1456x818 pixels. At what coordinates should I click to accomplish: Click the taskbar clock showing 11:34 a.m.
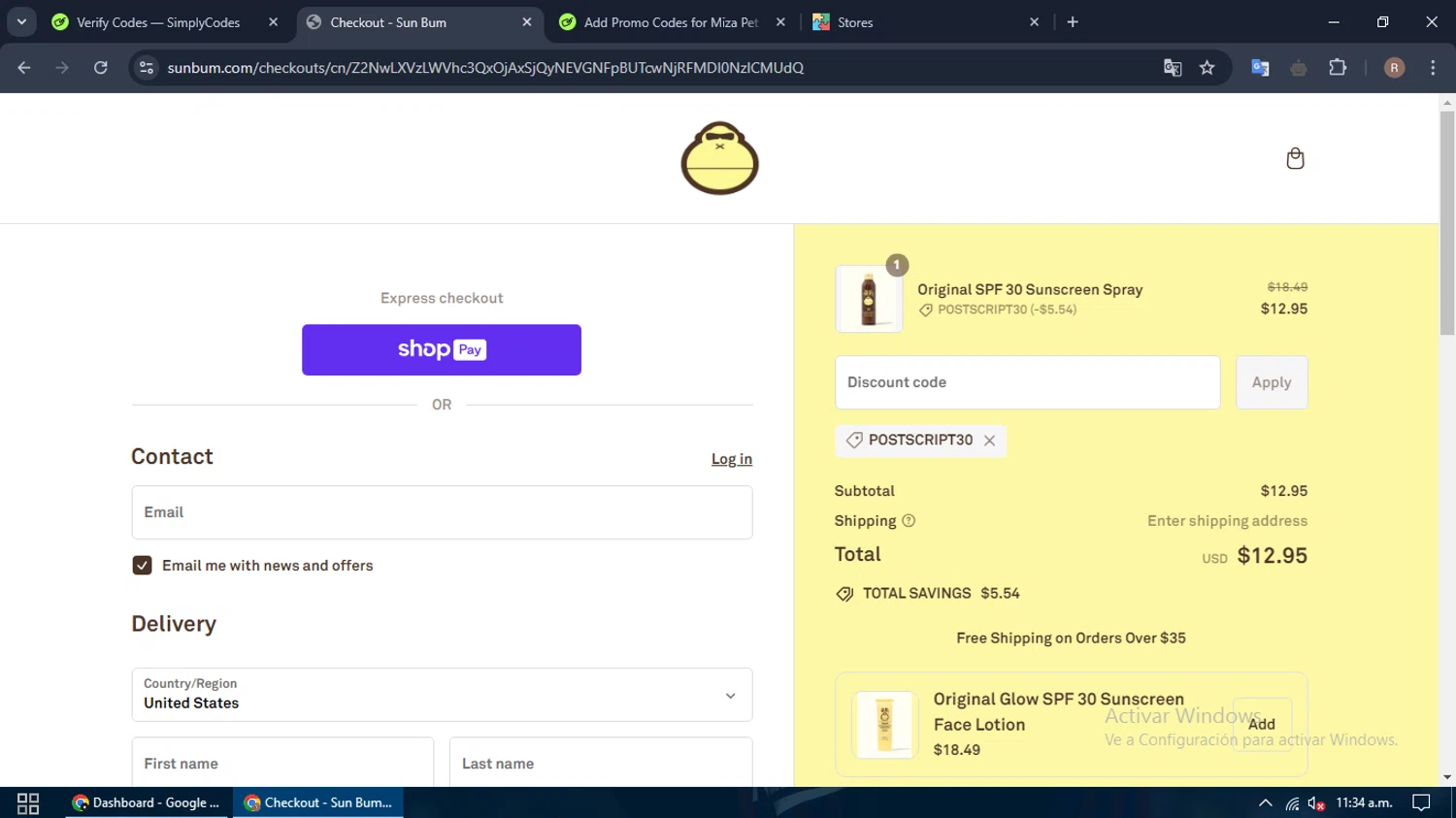[x=1364, y=802]
